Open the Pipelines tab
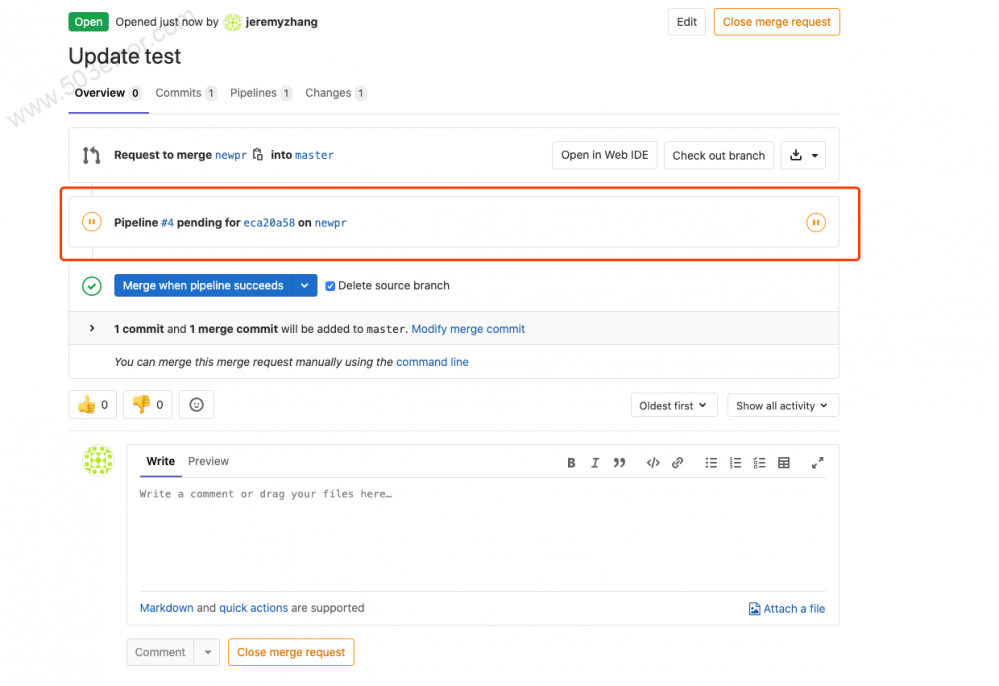 coord(260,92)
